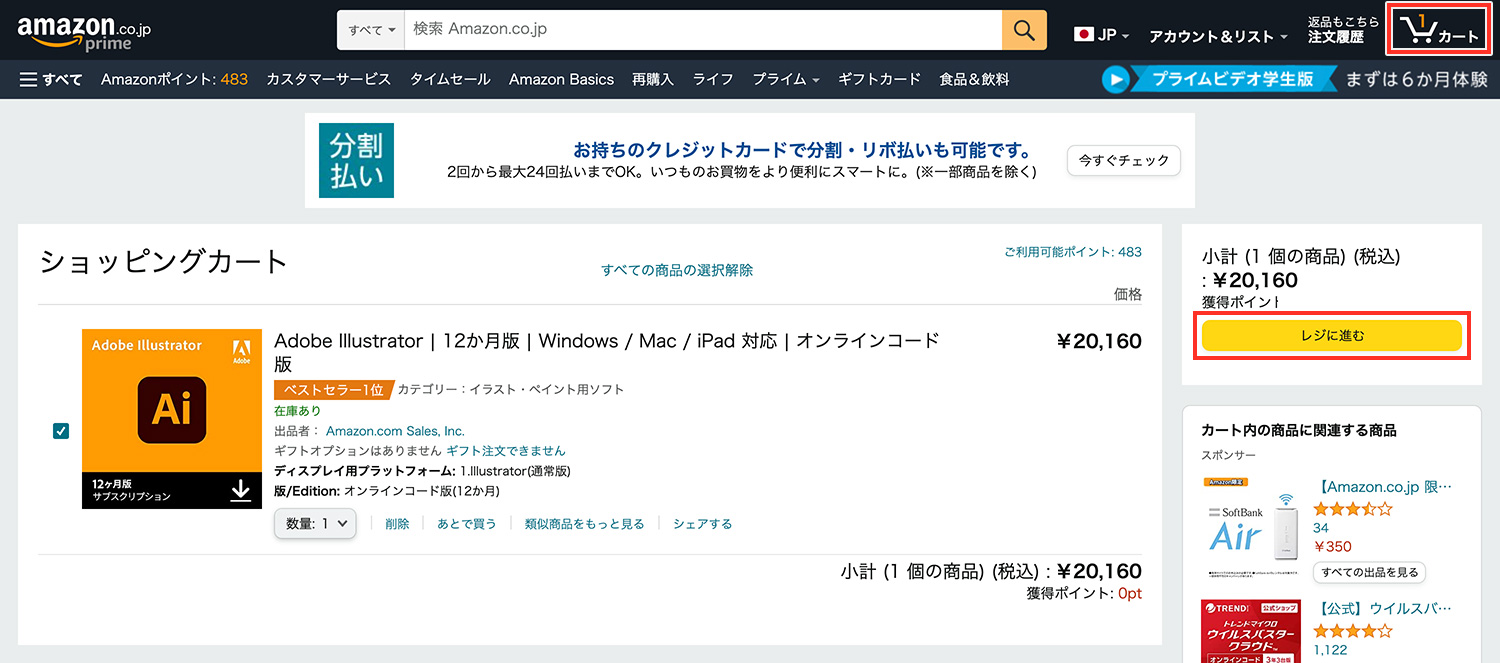Click the 34 reviews count link
The height and width of the screenshot is (663, 1500).
1321,528
